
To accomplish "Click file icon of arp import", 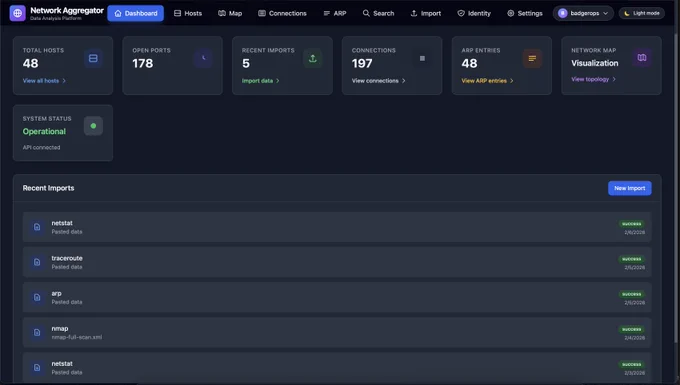I will (37, 297).
